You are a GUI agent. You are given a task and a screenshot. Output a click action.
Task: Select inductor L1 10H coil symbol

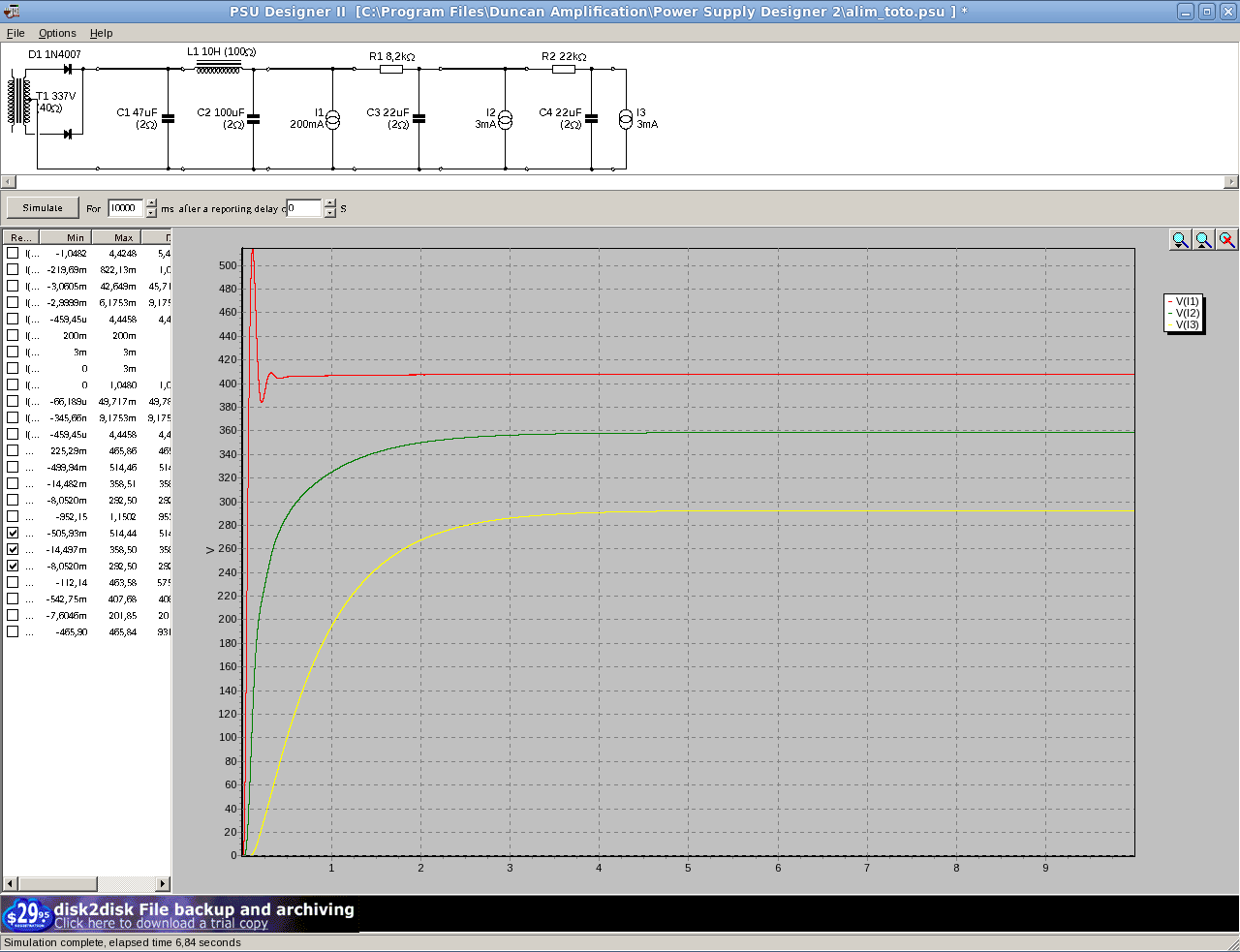pos(218,67)
